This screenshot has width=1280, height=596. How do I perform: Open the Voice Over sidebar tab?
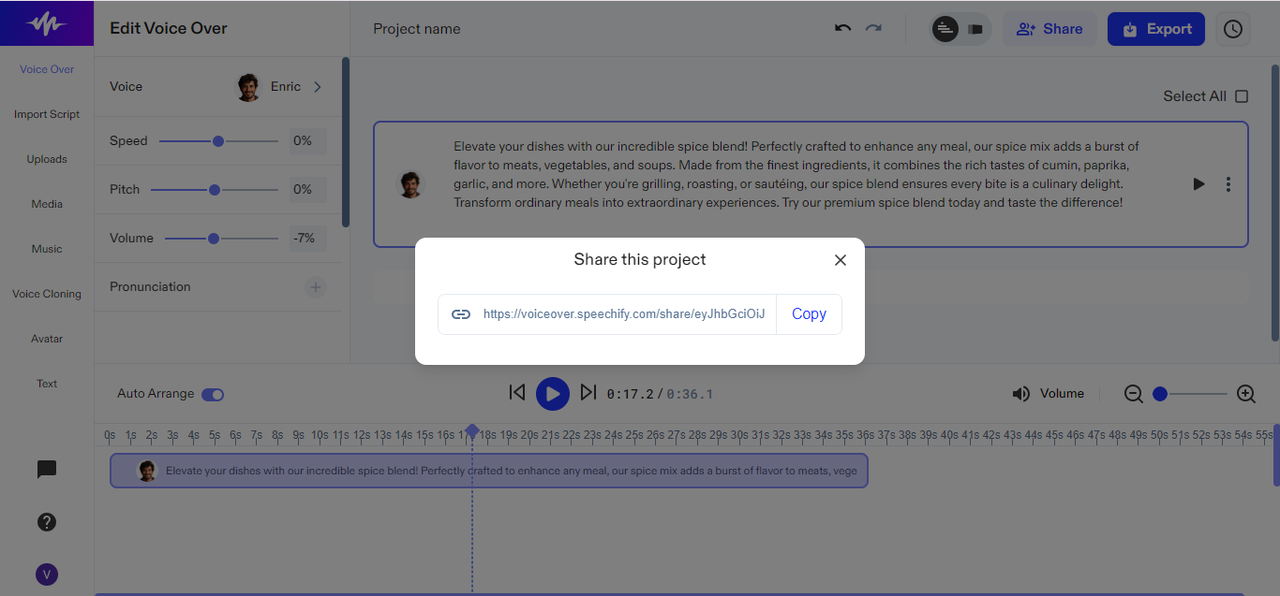coord(47,69)
